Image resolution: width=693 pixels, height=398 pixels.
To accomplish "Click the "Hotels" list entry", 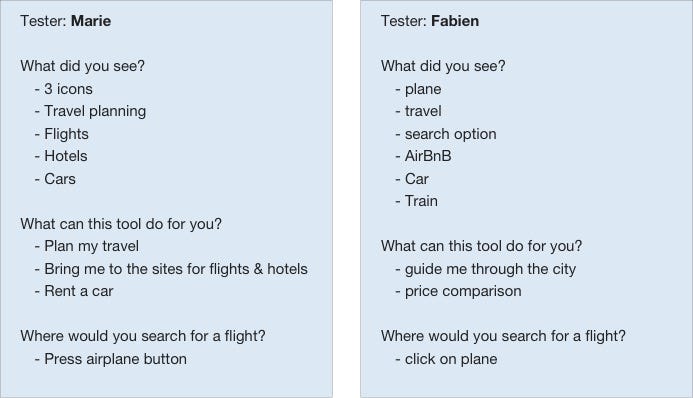I will tap(65, 156).
